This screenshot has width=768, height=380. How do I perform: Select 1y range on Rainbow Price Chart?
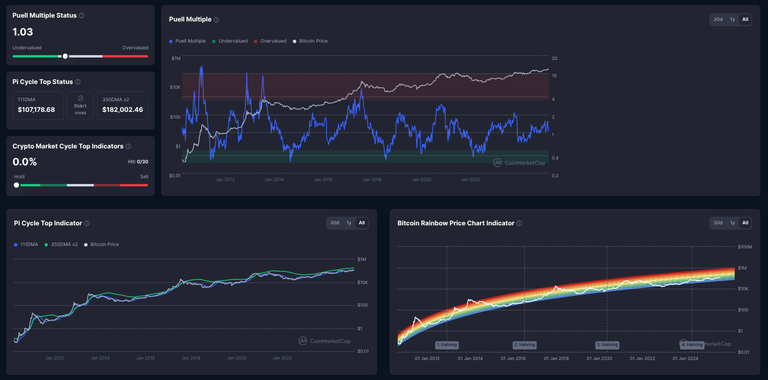click(x=732, y=223)
